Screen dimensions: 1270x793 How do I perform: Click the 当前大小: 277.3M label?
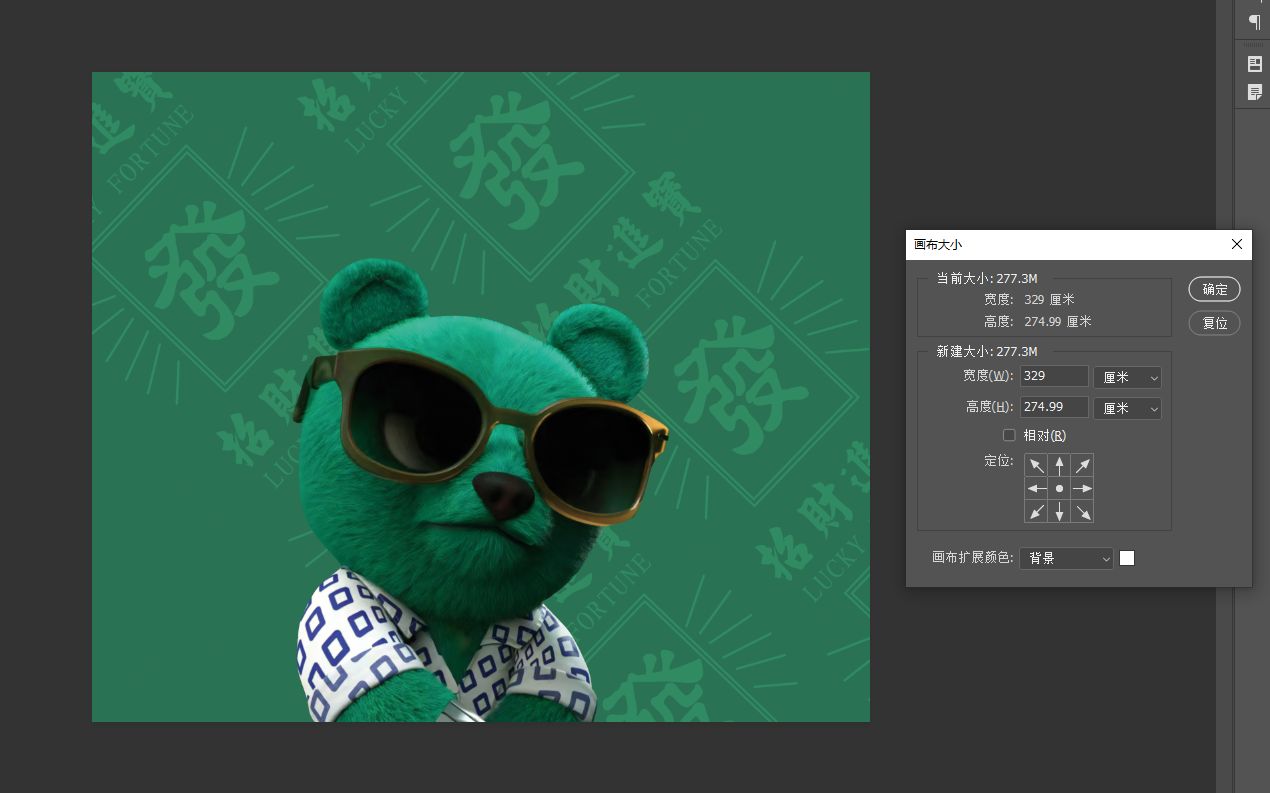tap(987, 278)
